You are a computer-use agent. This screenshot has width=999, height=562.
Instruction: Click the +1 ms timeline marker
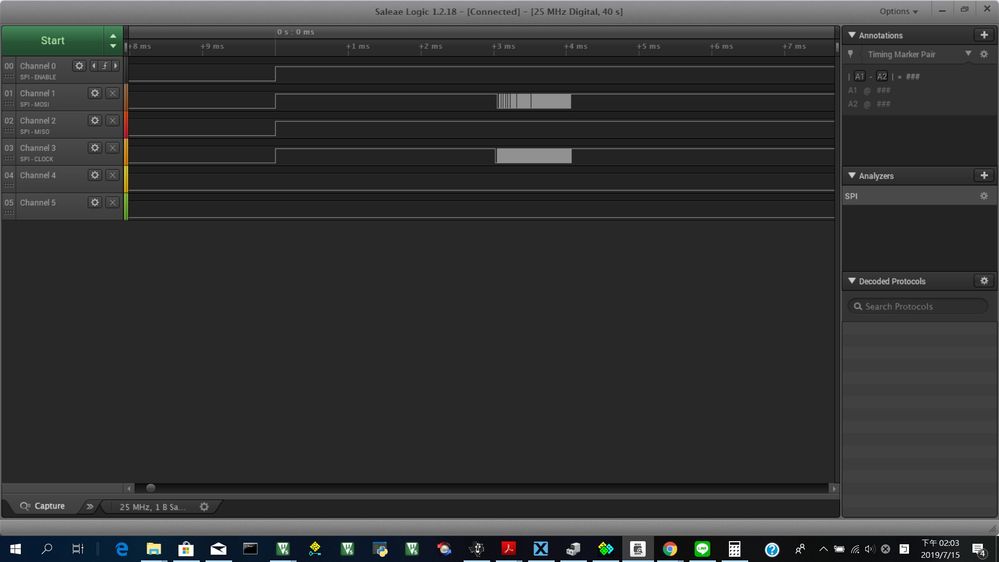[x=357, y=47]
